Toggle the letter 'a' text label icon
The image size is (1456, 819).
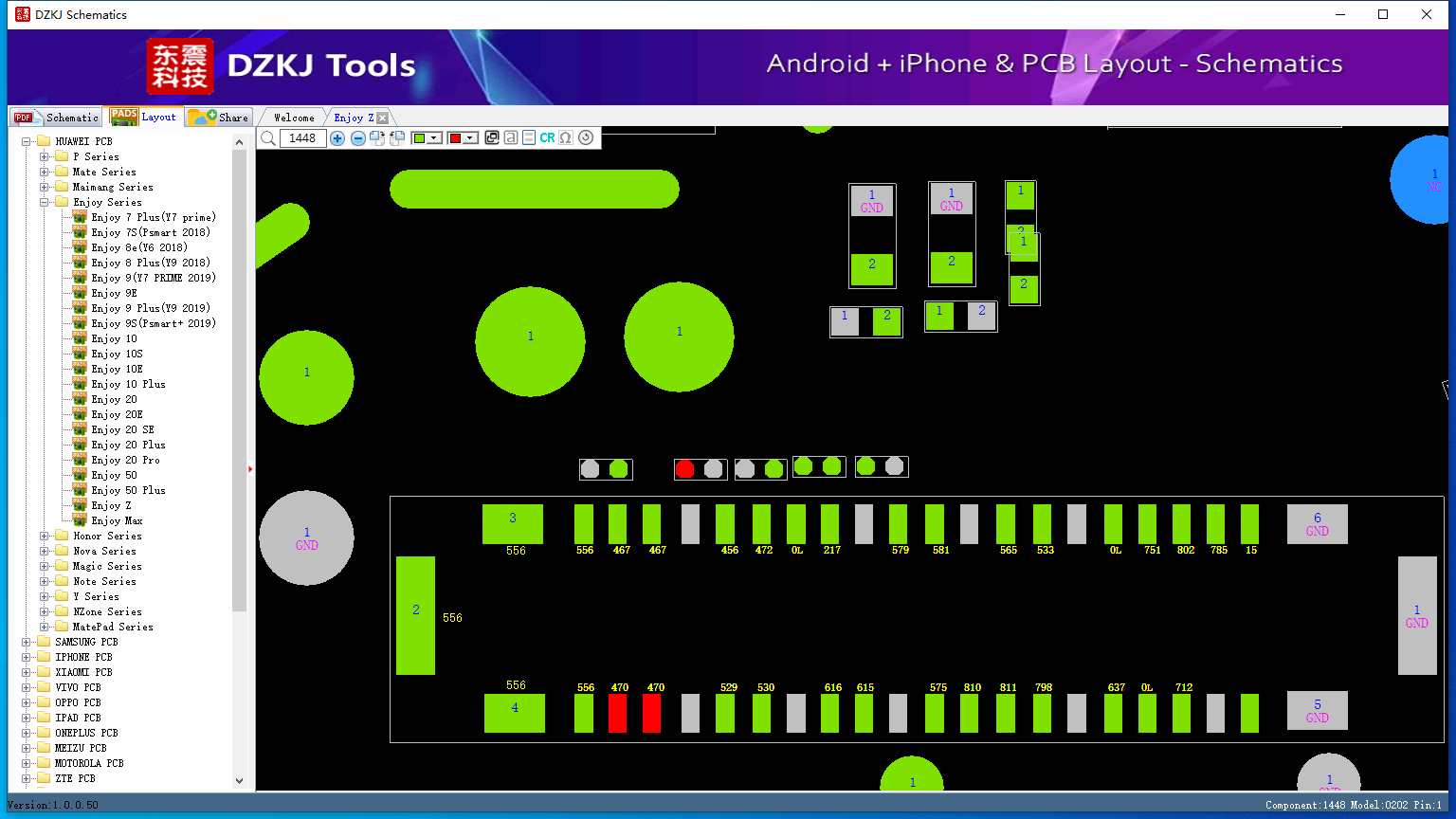click(511, 137)
